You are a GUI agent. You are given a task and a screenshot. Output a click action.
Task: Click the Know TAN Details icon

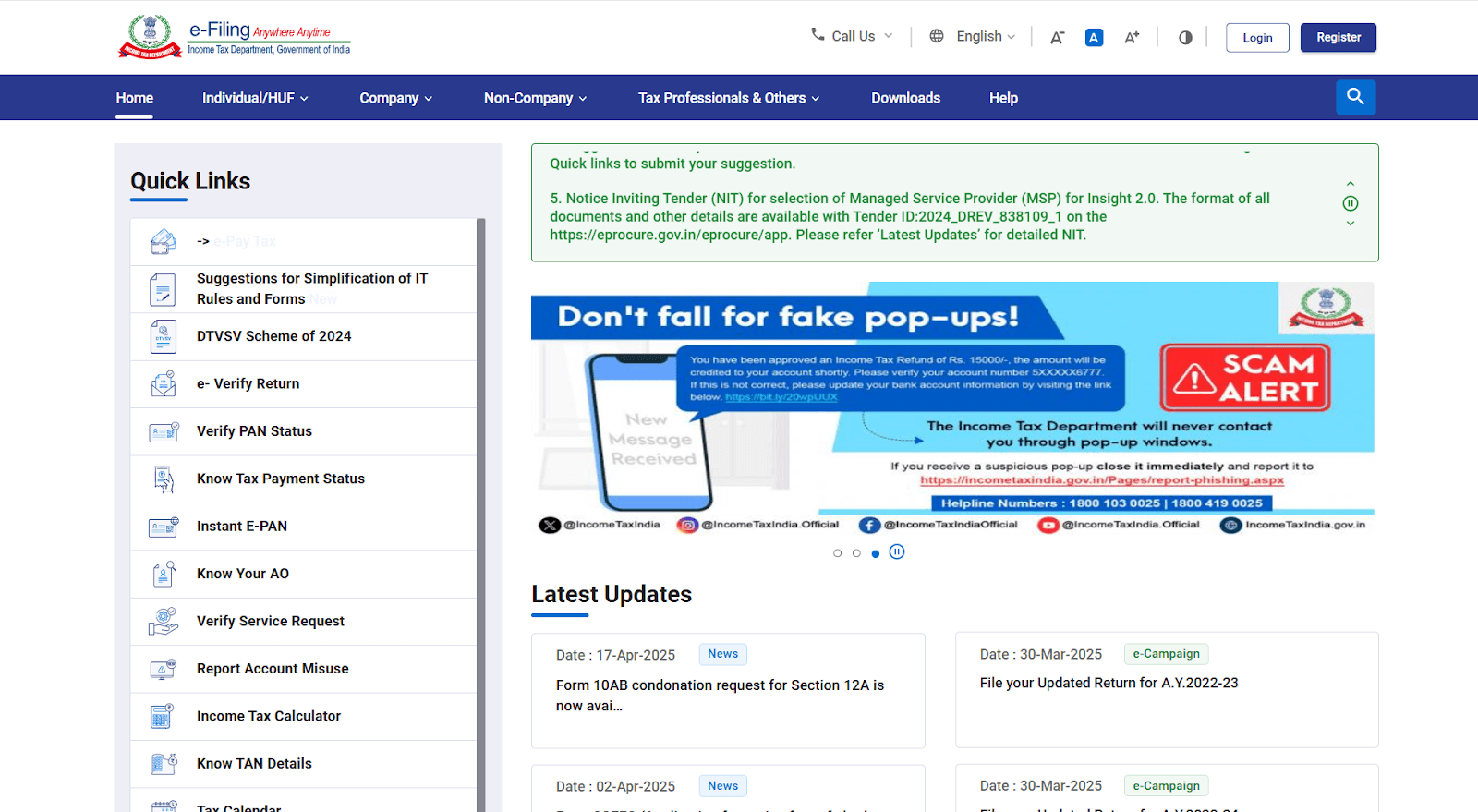pyautogui.click(x=164, y=764)
